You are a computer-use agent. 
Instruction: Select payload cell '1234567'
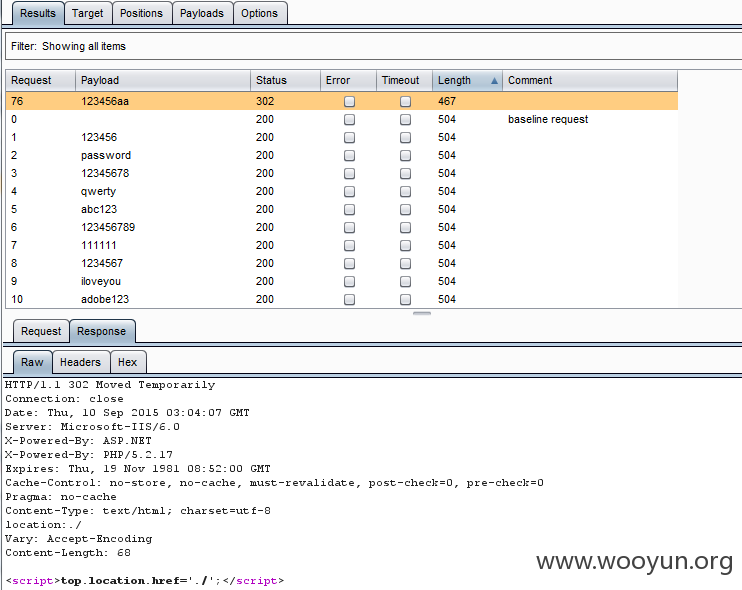point(102,263)
